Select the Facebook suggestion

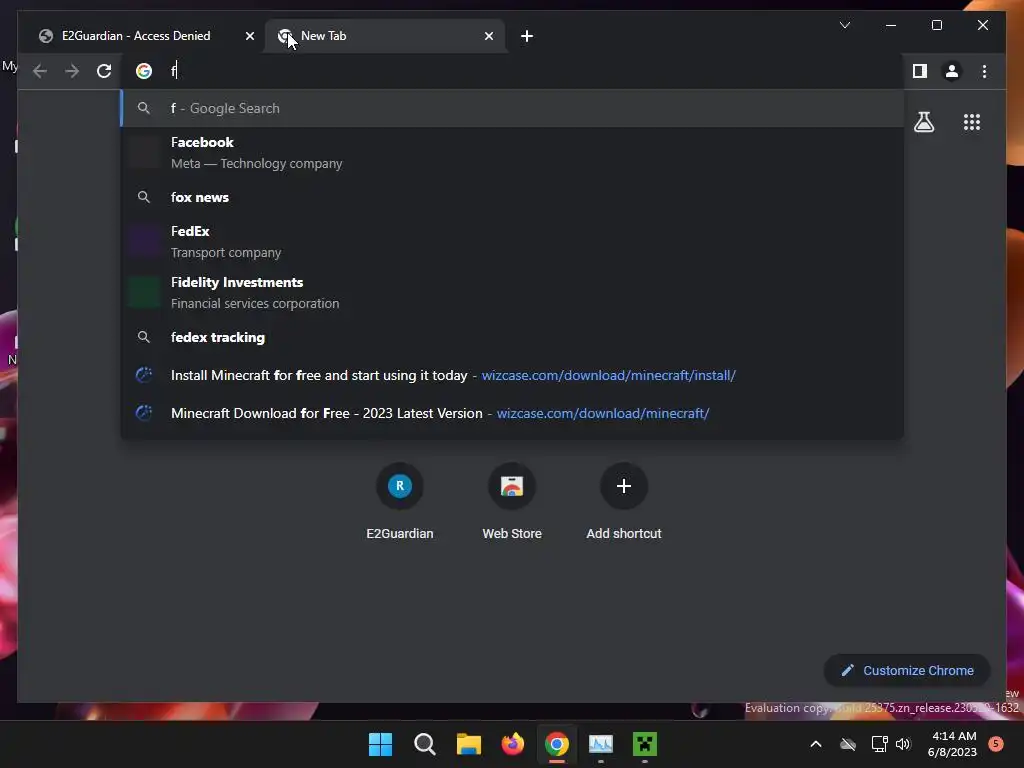point(512,153)
